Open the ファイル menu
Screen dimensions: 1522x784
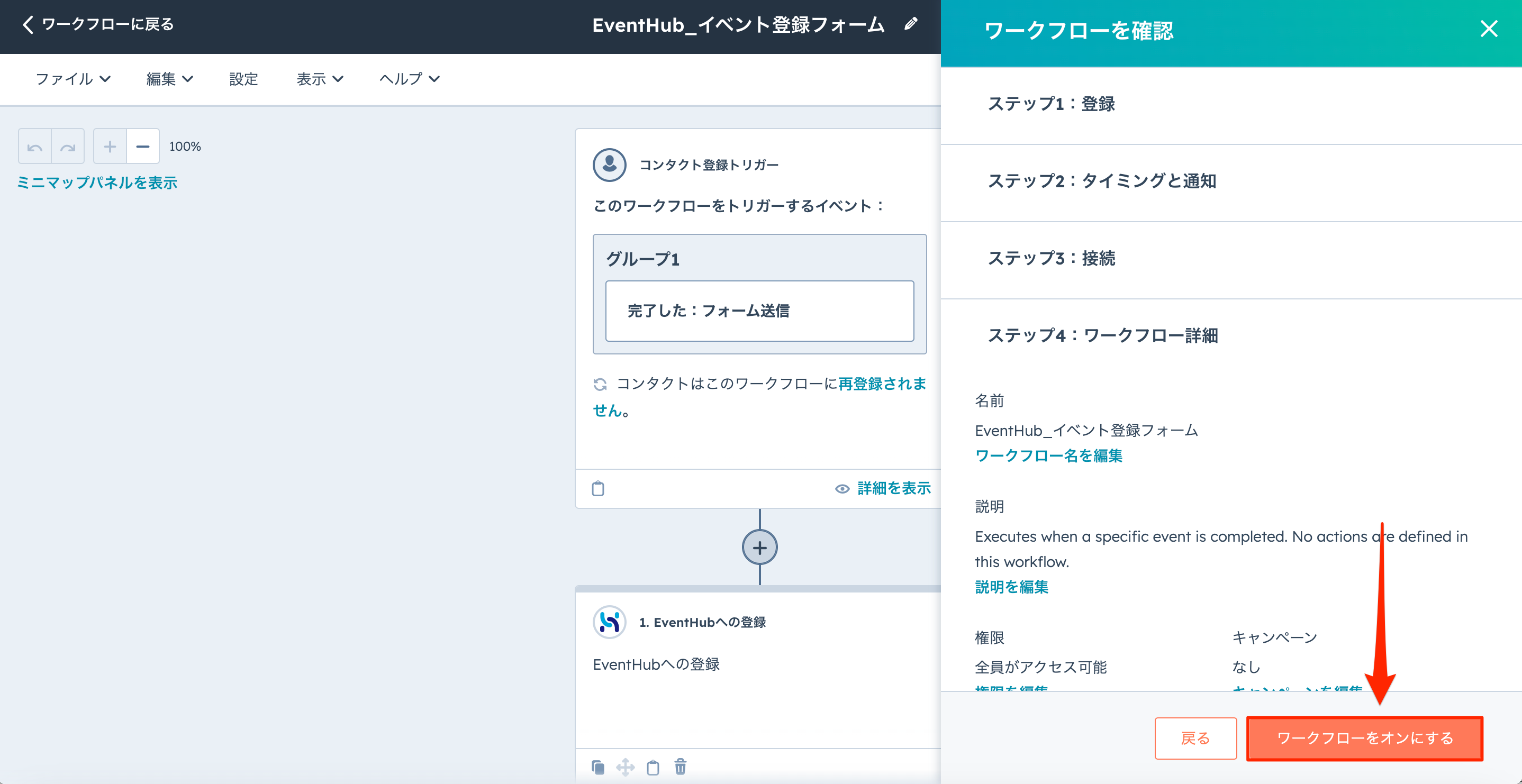pos(73,79)
